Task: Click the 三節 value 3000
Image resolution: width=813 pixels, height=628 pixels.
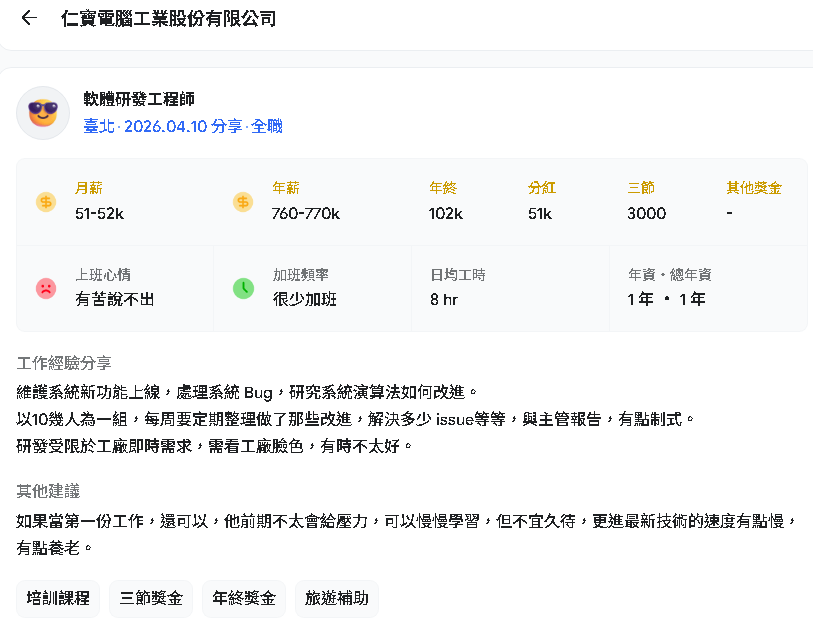Action: (647, 214)
